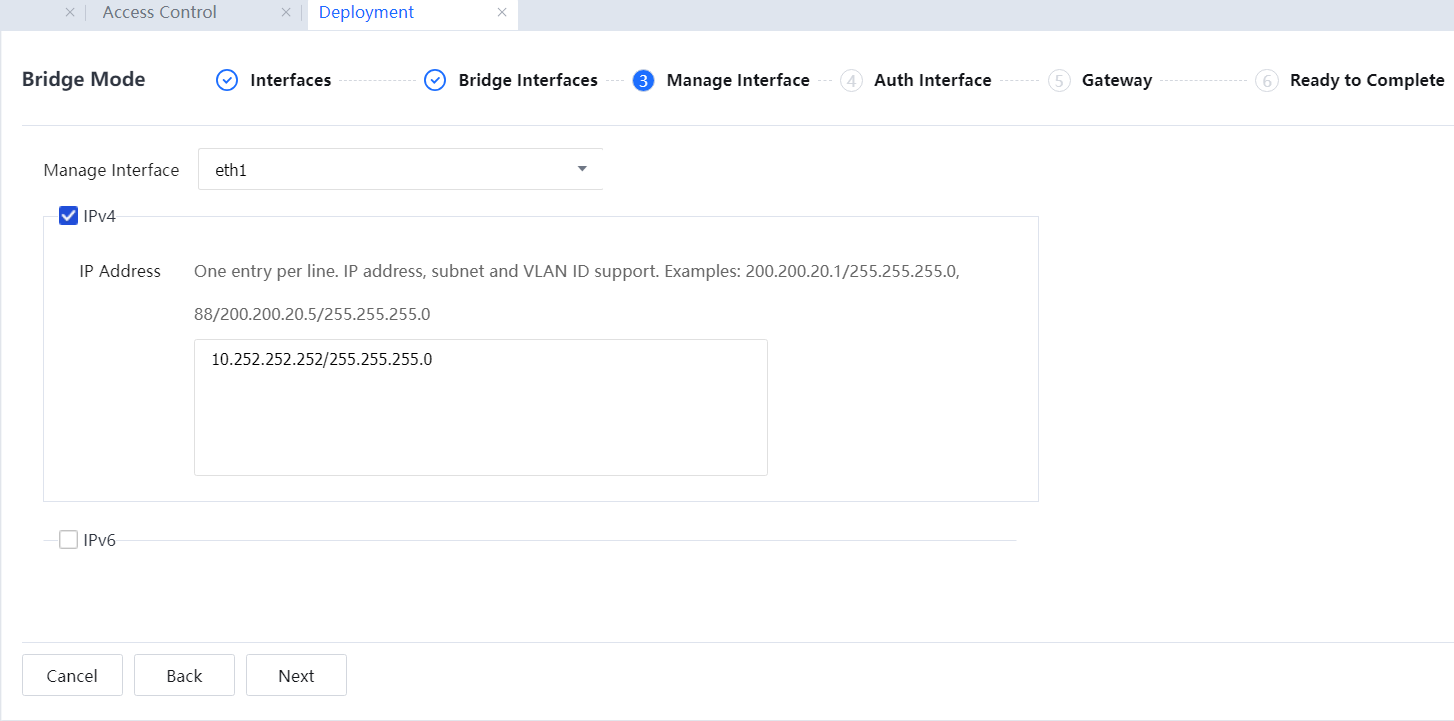This screenshot has width=1454, height=721.
Task: Click the step 6 Ready to Complete circle
Action: 1267,81
